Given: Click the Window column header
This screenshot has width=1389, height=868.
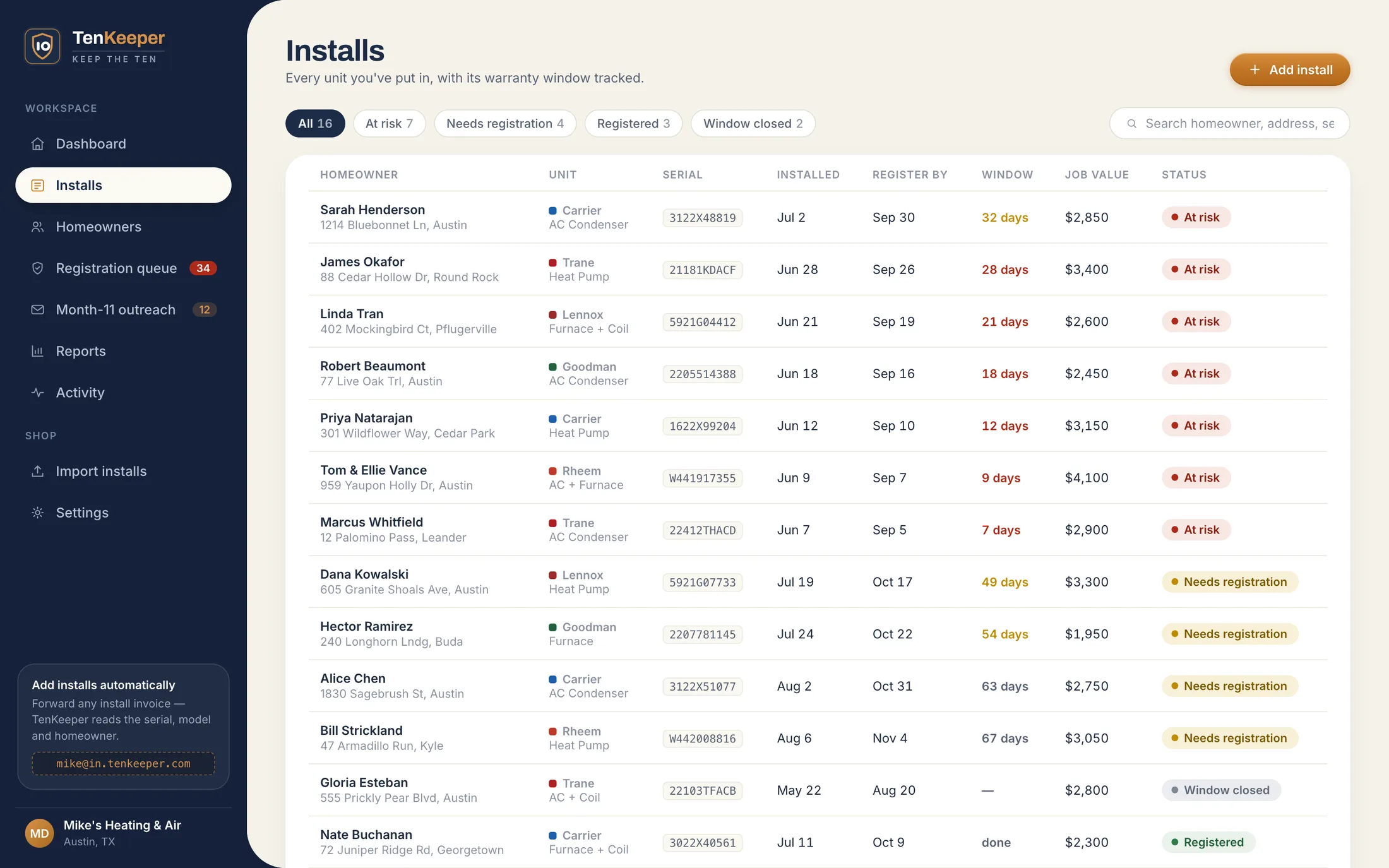Looking at the screenshot, I should tap(1007, 175).
